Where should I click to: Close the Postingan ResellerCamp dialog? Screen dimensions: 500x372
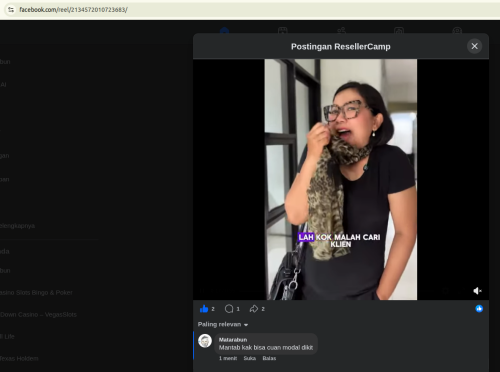click(474, 46)
